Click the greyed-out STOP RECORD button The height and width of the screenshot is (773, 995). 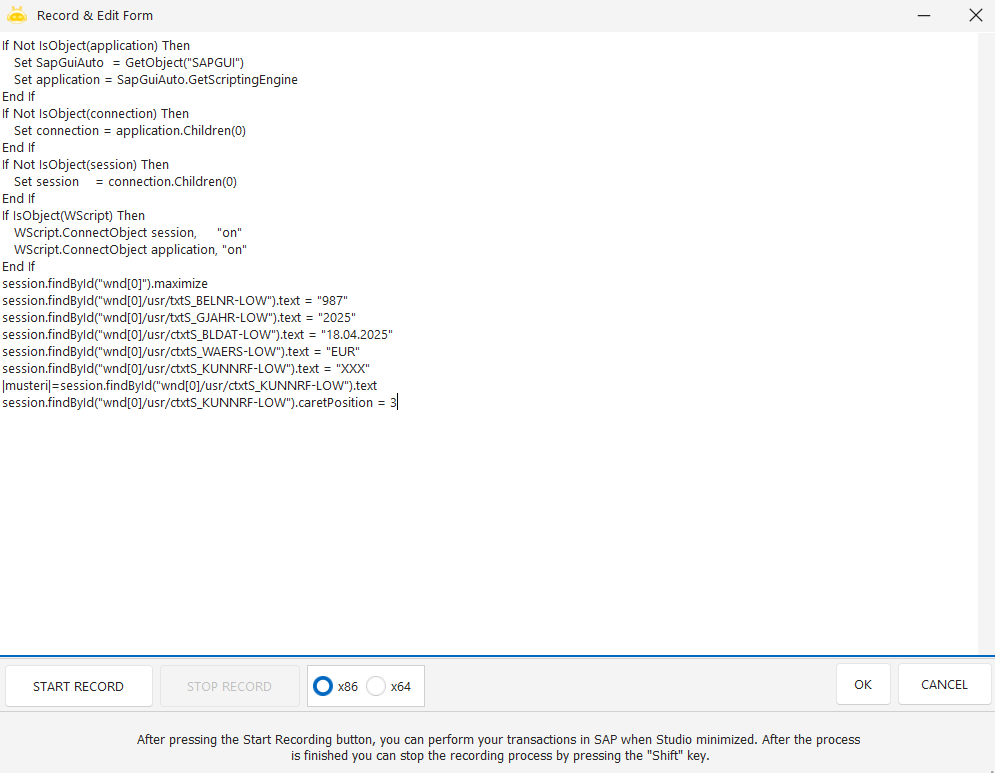(x=229, y=686)
